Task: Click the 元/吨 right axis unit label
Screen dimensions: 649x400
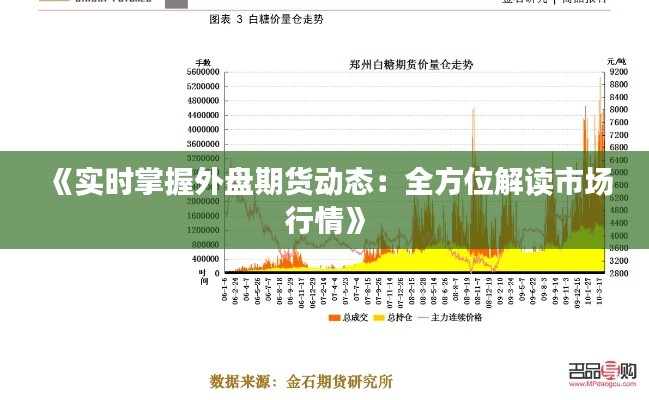Action: click(616, 61)
